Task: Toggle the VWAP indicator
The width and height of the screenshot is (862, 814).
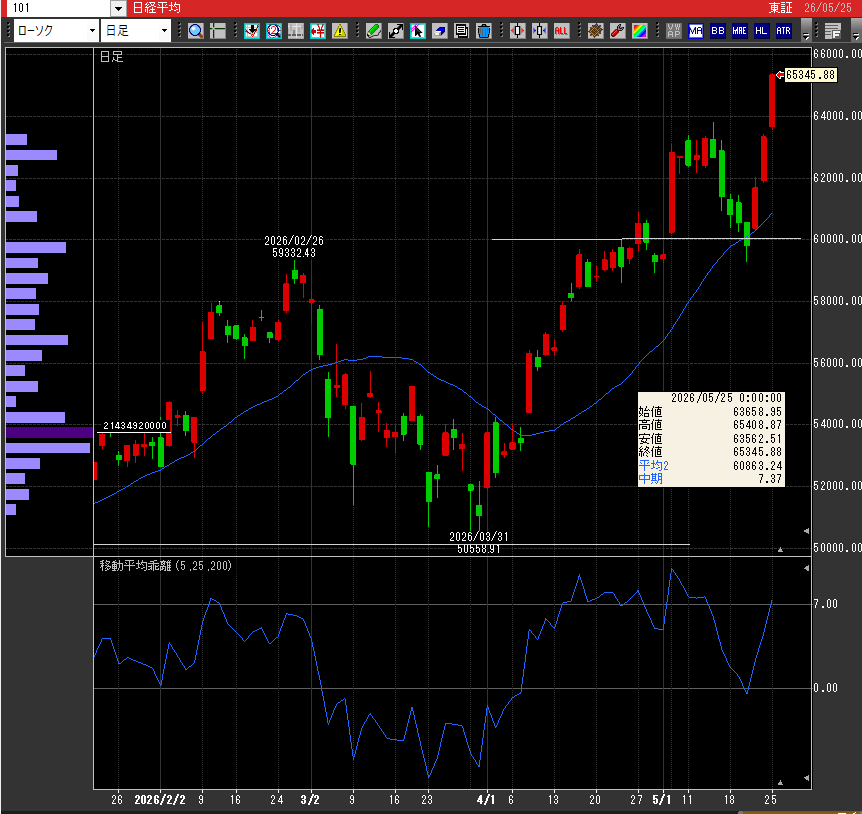Action: (x=674, y=31)
